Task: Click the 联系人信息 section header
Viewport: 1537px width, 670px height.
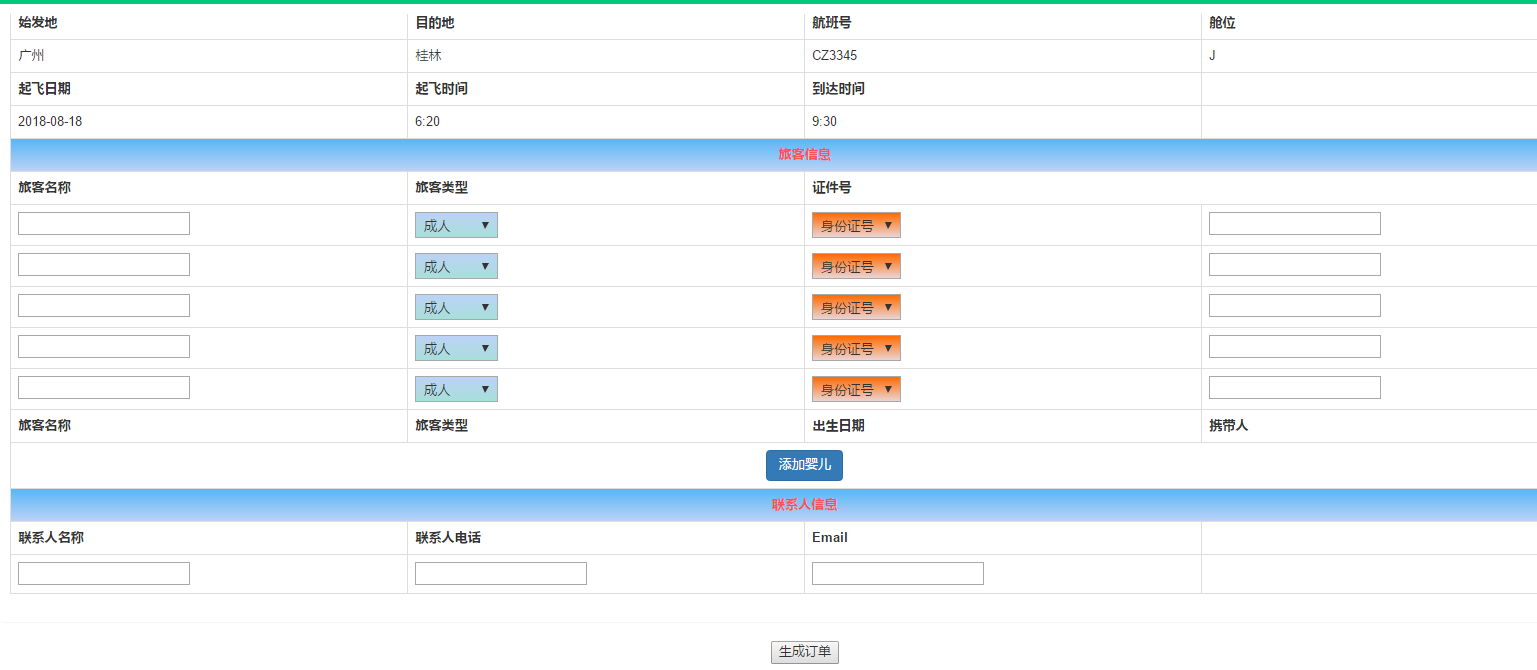Action: [x=804, y=505]
